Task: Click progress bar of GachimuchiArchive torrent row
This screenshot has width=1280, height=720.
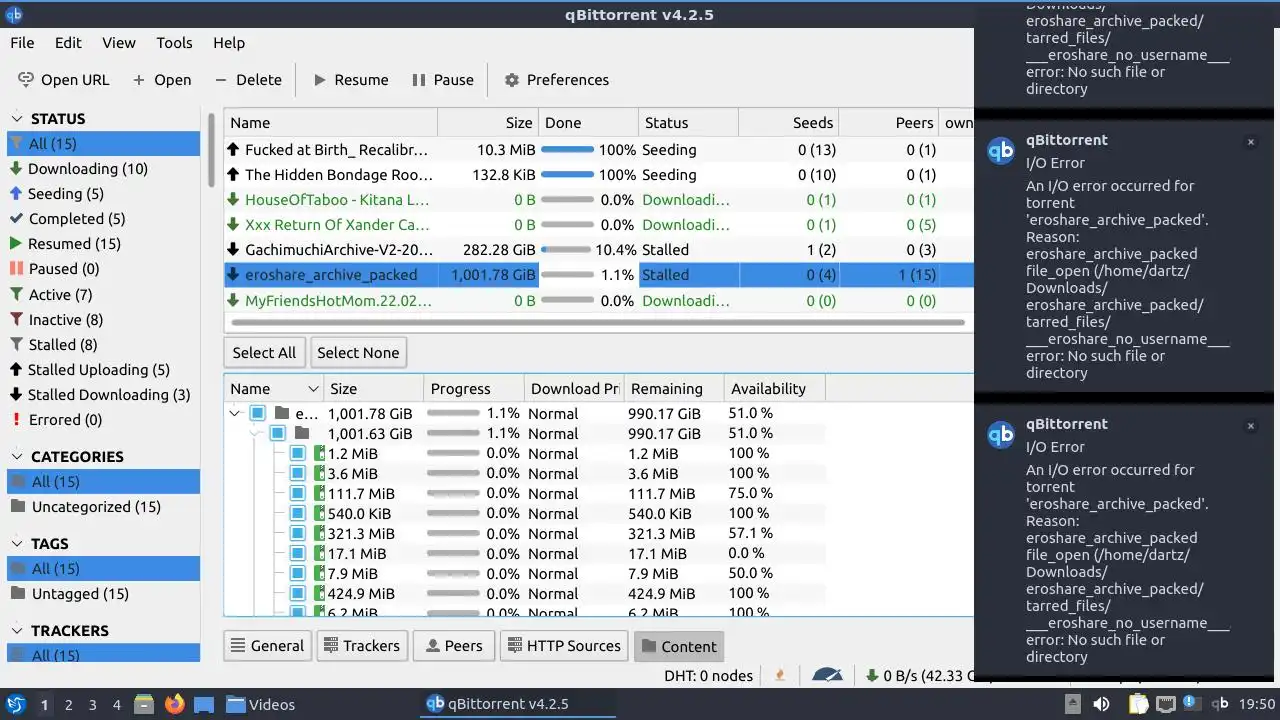Action: 568,250
